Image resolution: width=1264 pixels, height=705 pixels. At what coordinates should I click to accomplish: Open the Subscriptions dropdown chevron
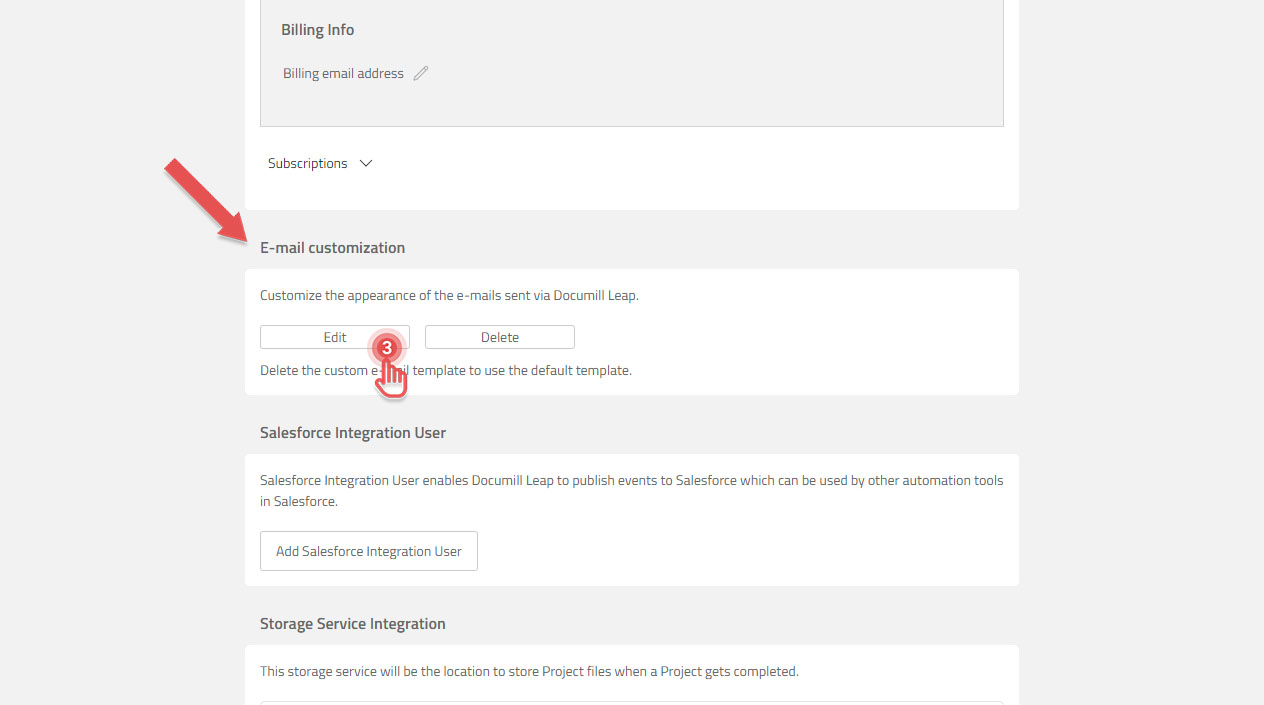click(x=365, y=162)
